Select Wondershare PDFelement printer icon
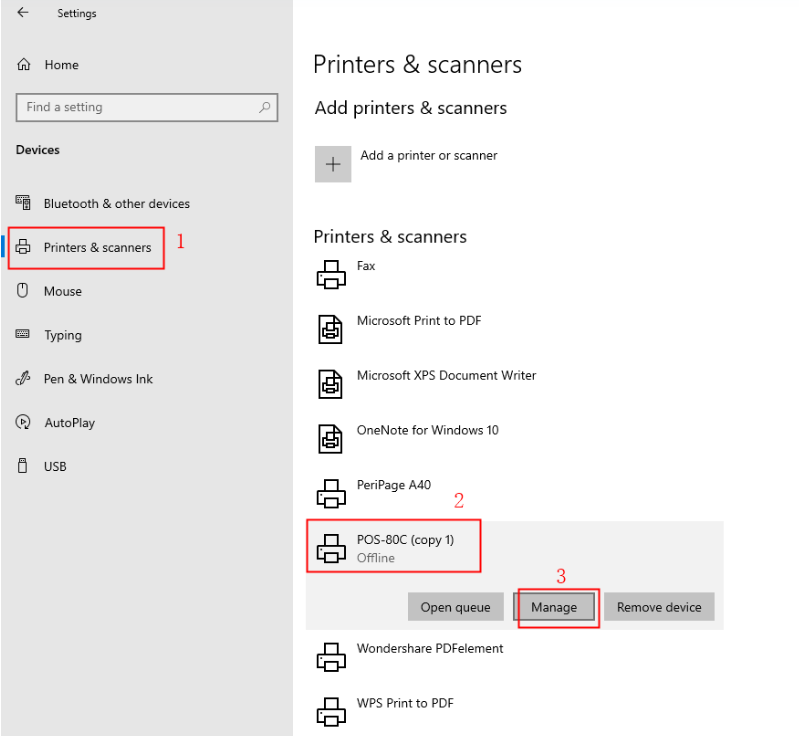Image resolution: width=799 pixels, height=736 pixels. [331, 657]
